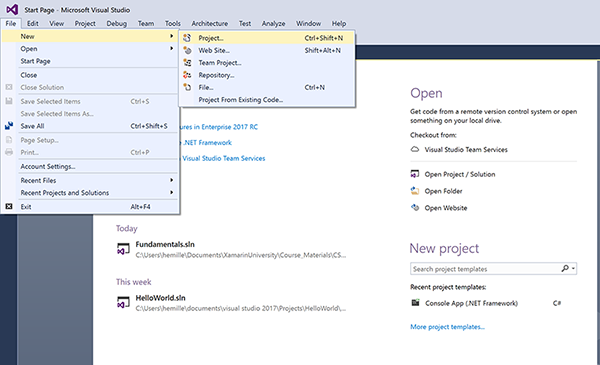Click the Repository icon in submenu
The image size is (600, 365).
pyautogui.click(x=187, y=75)
